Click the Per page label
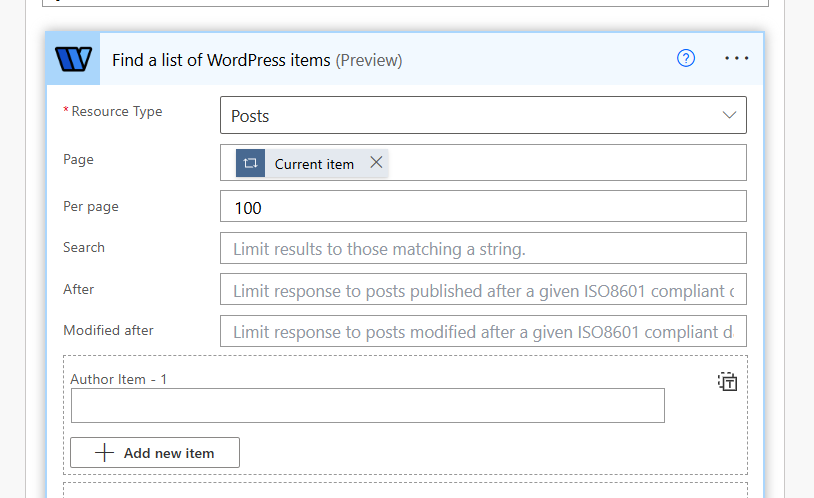 tap(91, 207)
